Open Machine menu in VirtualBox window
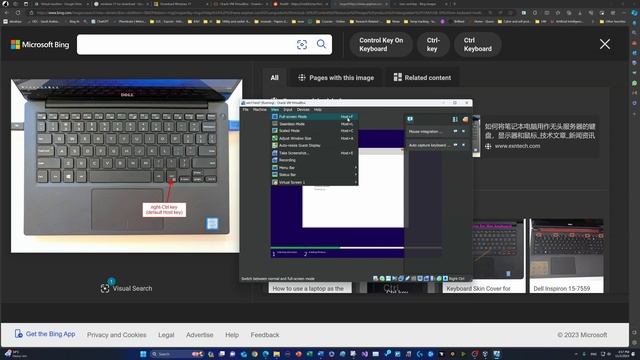This screenshot has width=640, height=360. (260, 110)
